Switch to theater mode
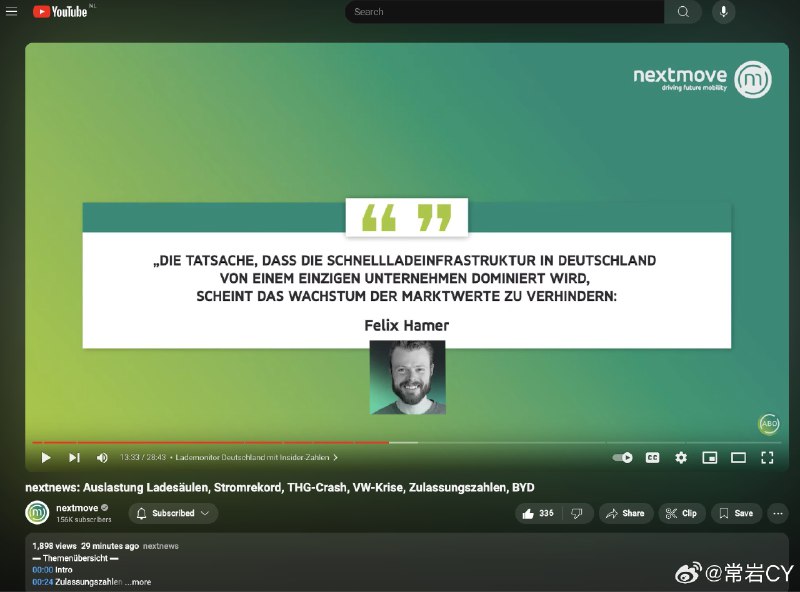The width and height of the screenshot is (800, 592). pyautogui.click(x=738, y=457)
